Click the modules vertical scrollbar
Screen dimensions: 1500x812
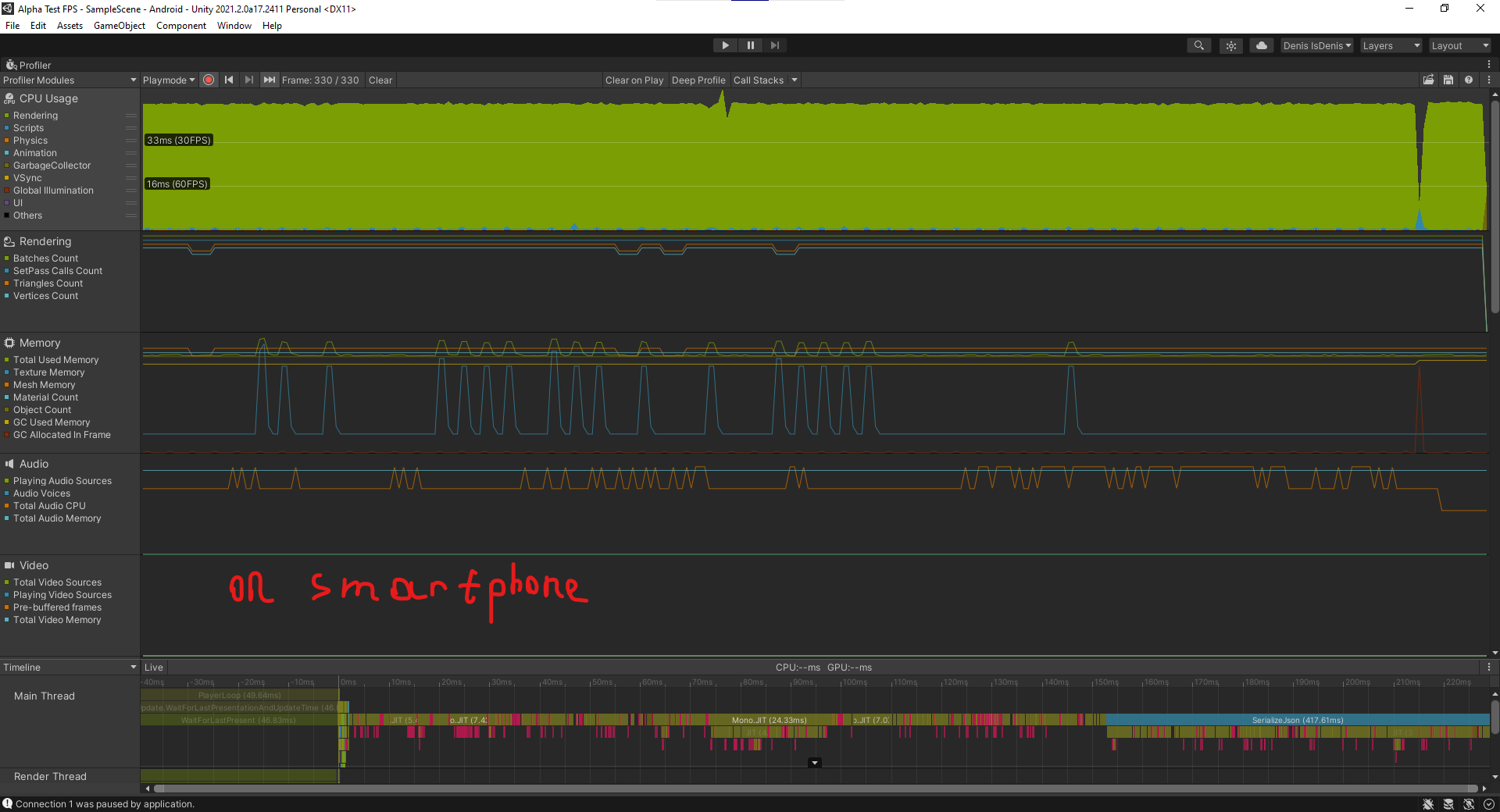(x=1495, y=207)
